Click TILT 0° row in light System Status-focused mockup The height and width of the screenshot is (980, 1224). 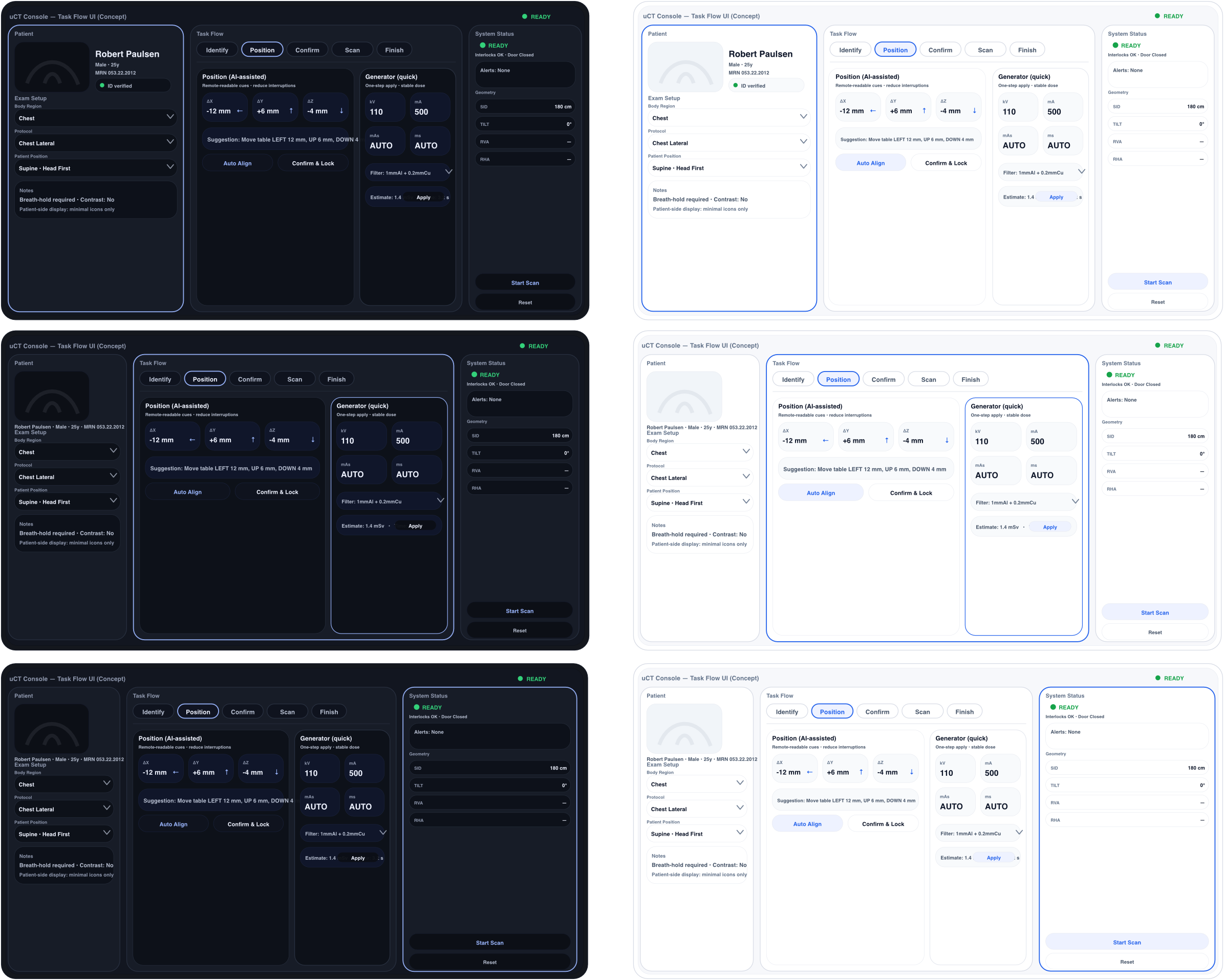pos(1127,786)
